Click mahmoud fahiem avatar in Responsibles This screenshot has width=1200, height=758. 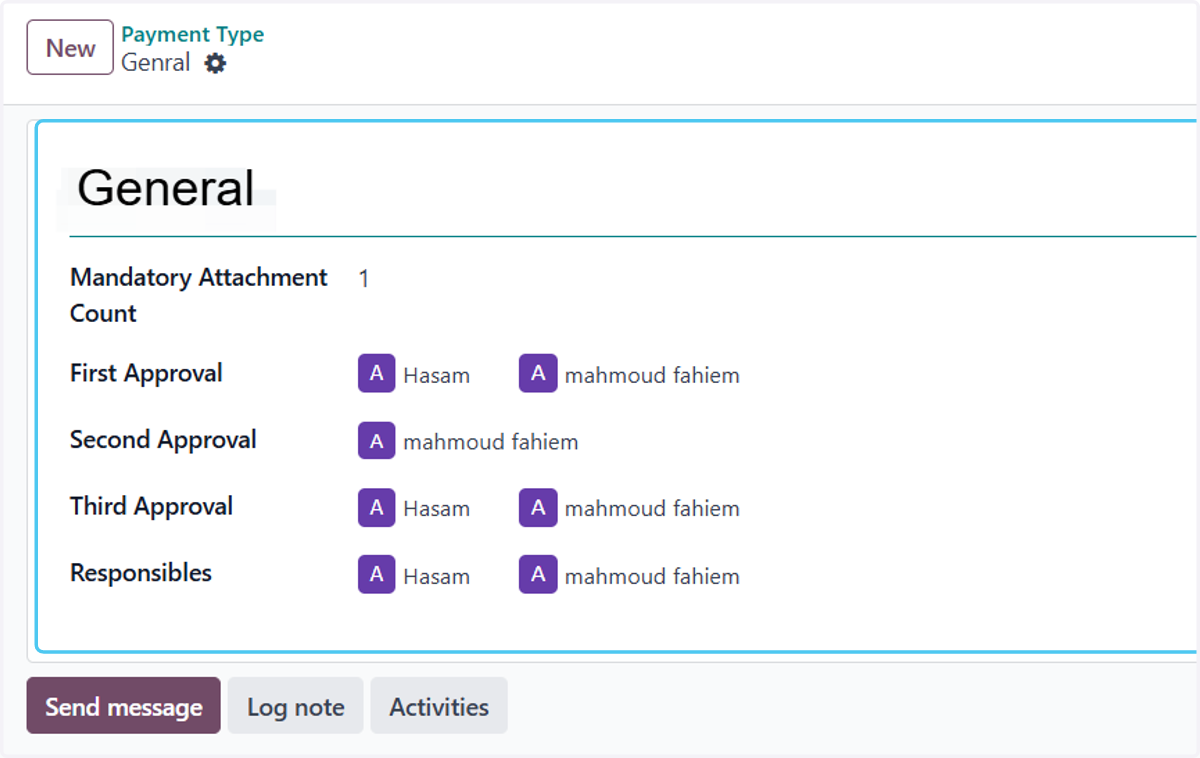[538, 575]
